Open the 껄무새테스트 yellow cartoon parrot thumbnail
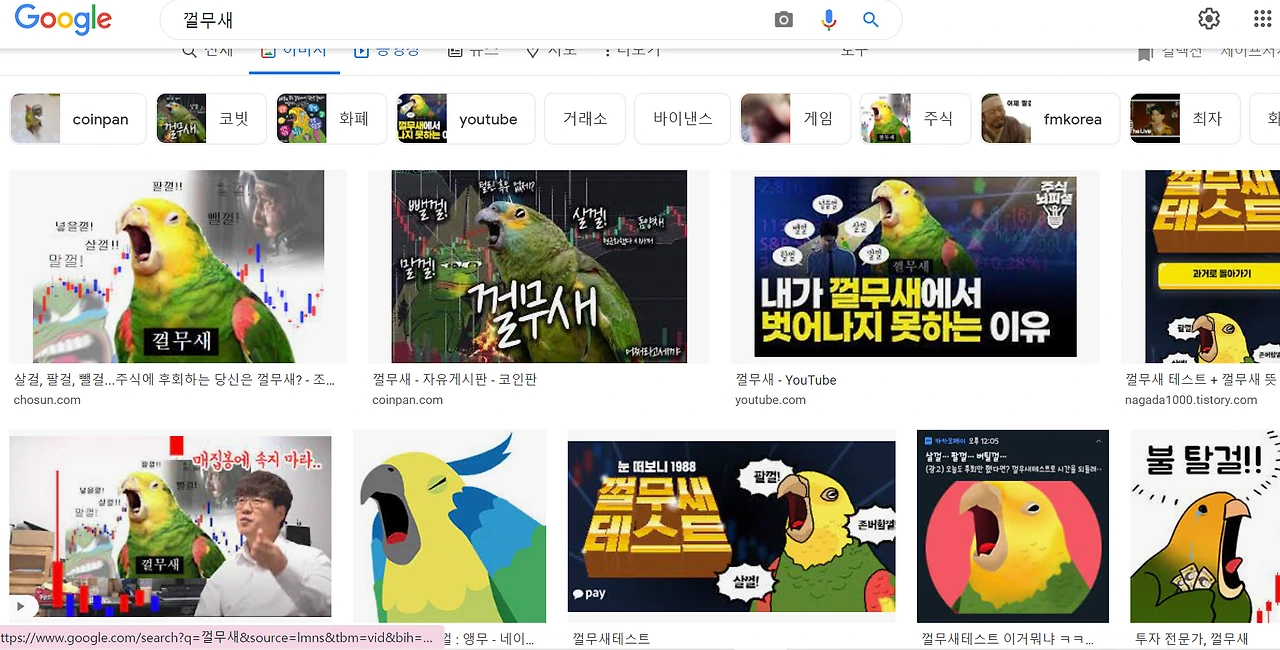This screenshot has height=650, width=1280. (731, 527)
